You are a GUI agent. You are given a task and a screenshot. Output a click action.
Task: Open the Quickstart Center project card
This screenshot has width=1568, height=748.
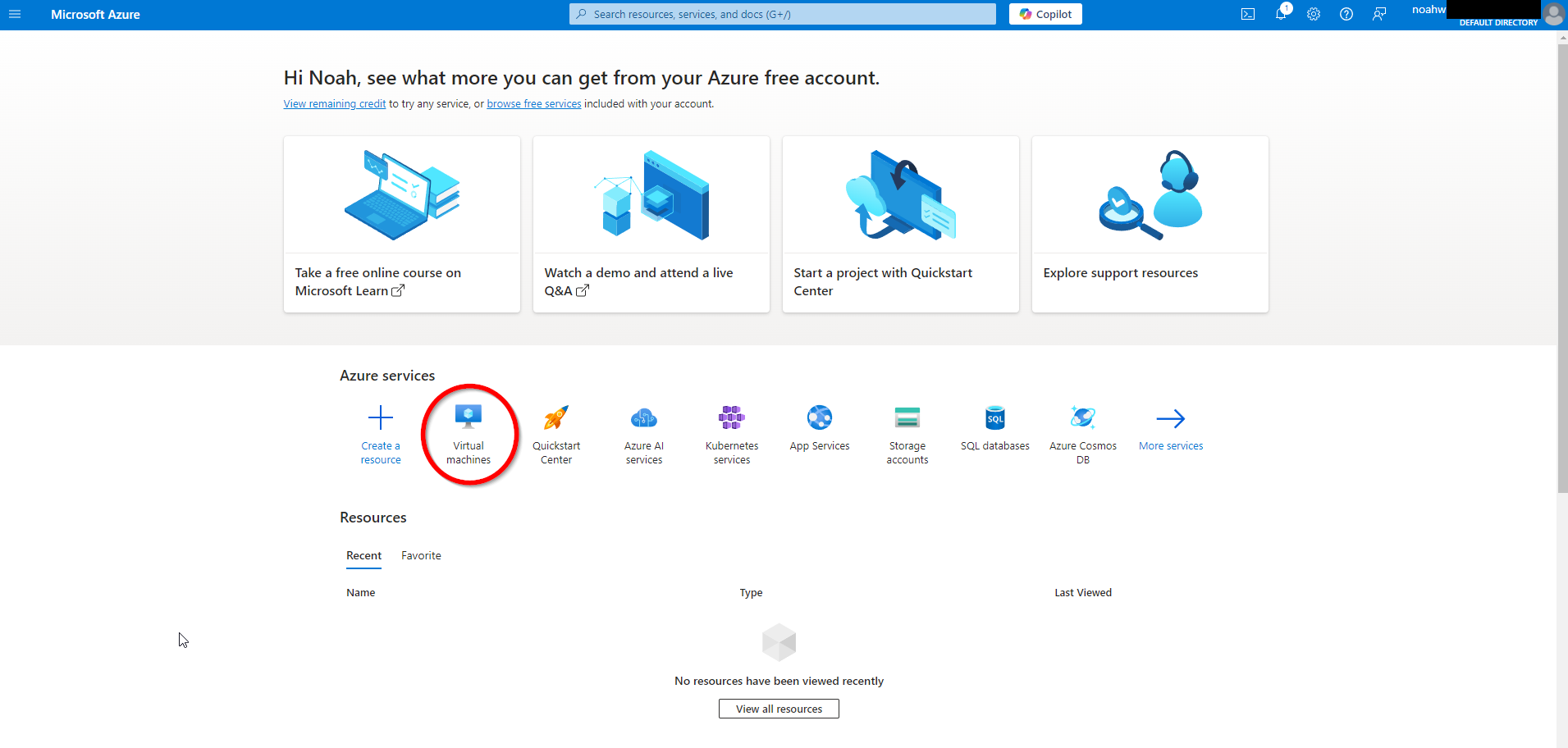click(x=901, y=224)
